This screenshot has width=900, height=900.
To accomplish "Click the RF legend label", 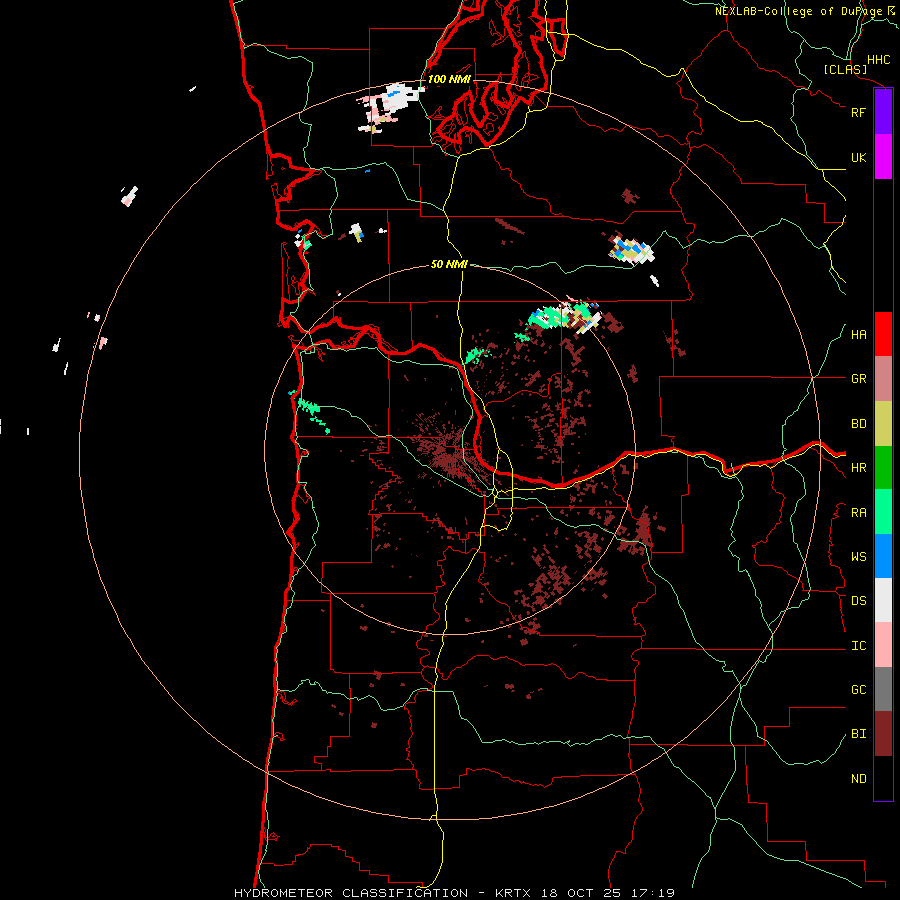I will click(x=858, y=112).
